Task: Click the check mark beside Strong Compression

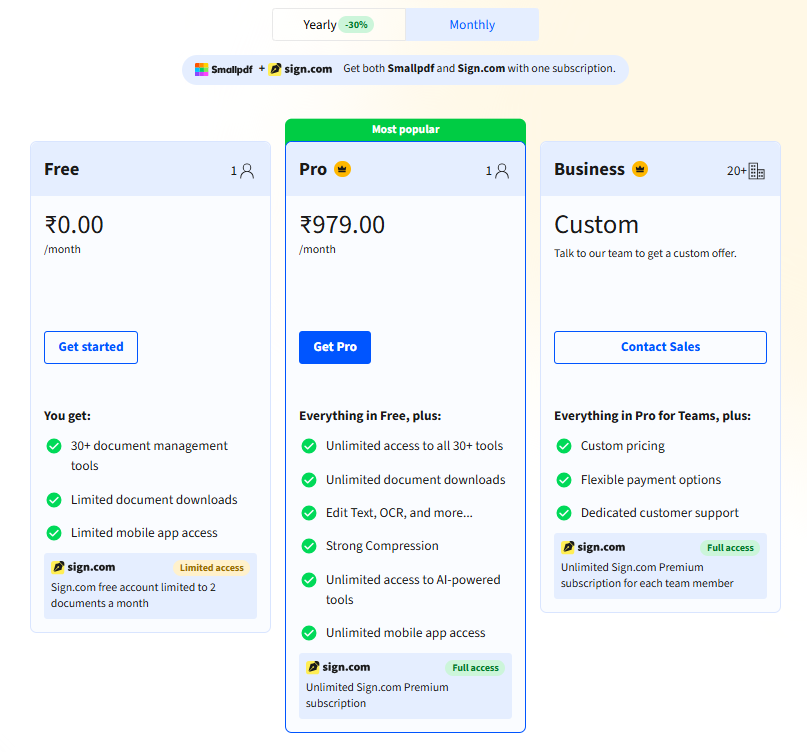Action: tap(309, 546)
